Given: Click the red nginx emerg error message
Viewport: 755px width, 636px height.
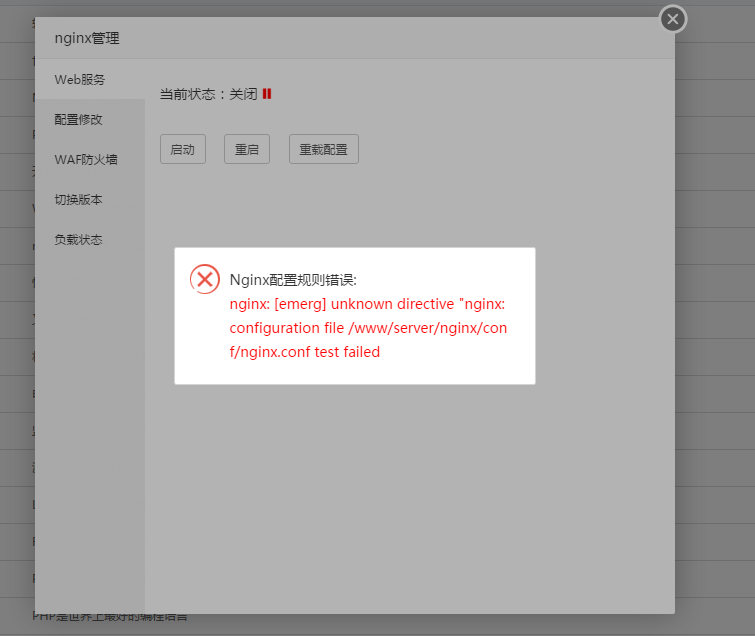Looking at the screenshot, I should (x=368, y=328).
